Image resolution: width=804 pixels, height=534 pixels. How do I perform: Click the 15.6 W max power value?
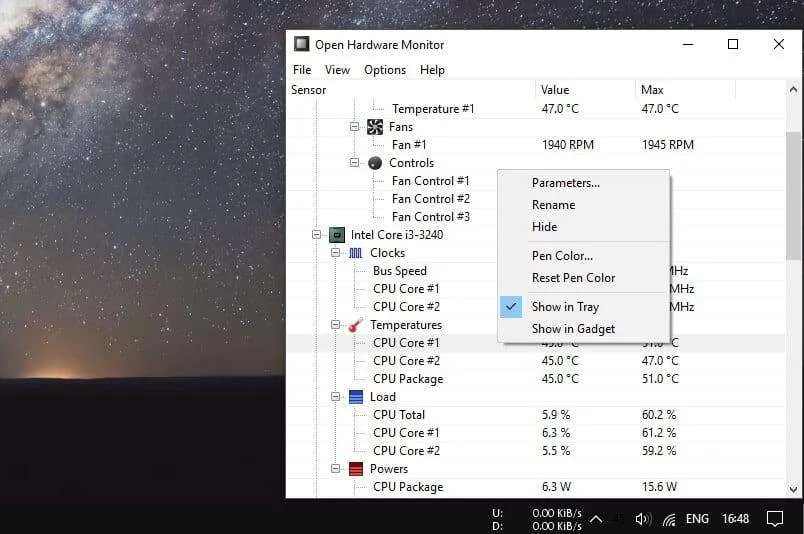tap(659, 487)
